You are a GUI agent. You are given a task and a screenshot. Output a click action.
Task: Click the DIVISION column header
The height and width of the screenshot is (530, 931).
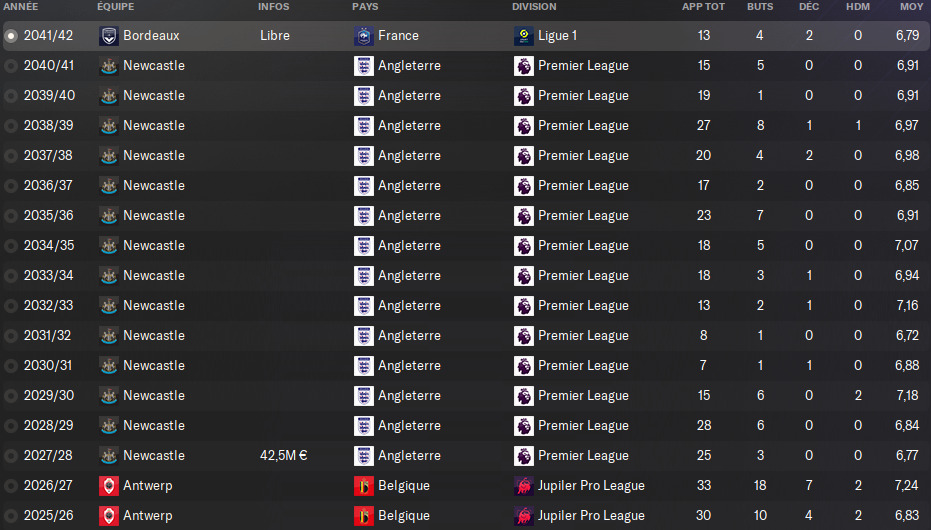coord(534,7)
